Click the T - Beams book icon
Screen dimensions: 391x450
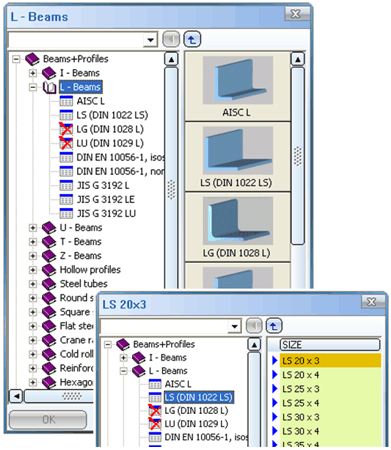click(x=49, y=242)
